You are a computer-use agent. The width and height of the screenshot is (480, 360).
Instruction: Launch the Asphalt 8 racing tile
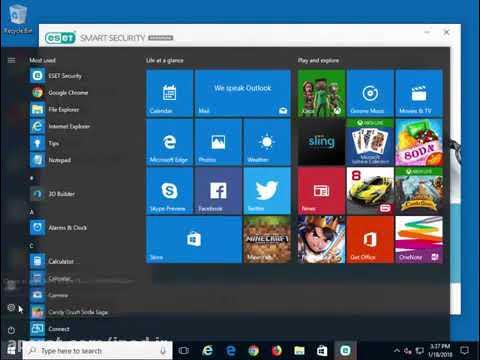[x=370, y=191]
